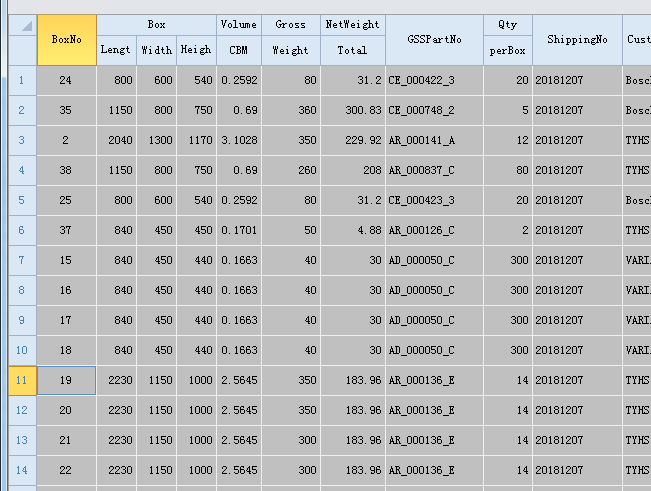The height and width of the screenshot is (491, 651).
Task: Click length cell 2040
Action: (x=117, y=140)
